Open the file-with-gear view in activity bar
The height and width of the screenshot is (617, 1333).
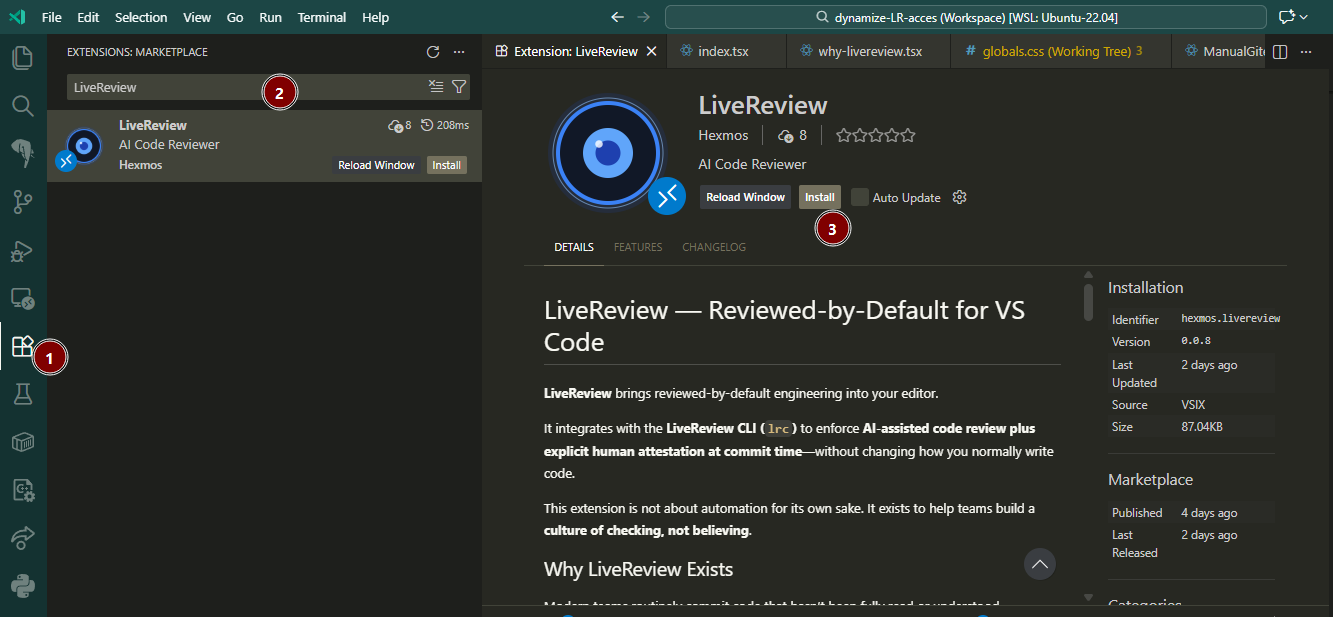[22, 490]
